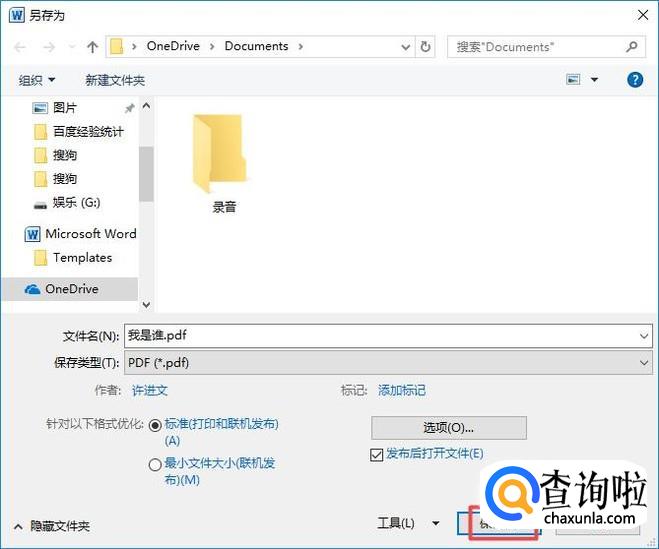Click 新建文件夹 button

(115, 80)
